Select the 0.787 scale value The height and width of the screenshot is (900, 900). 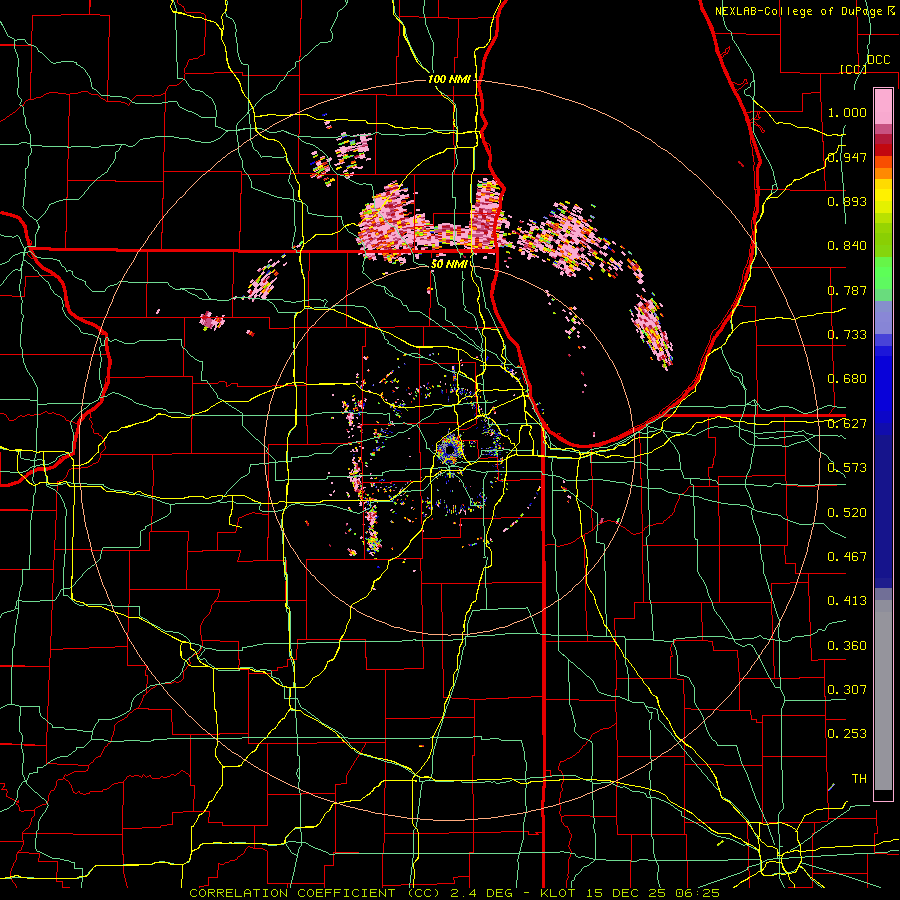point(847,290)
